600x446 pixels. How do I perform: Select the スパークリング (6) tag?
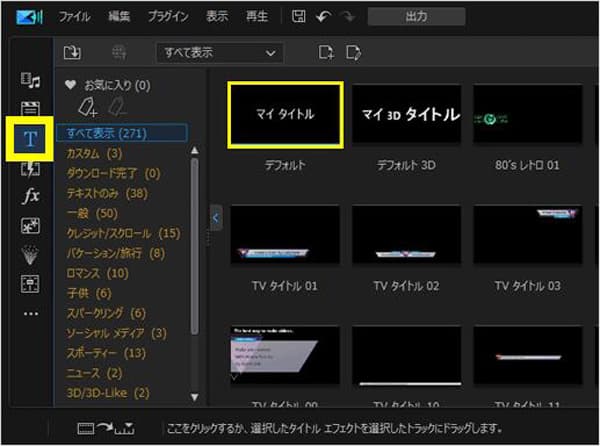point(106,313)
